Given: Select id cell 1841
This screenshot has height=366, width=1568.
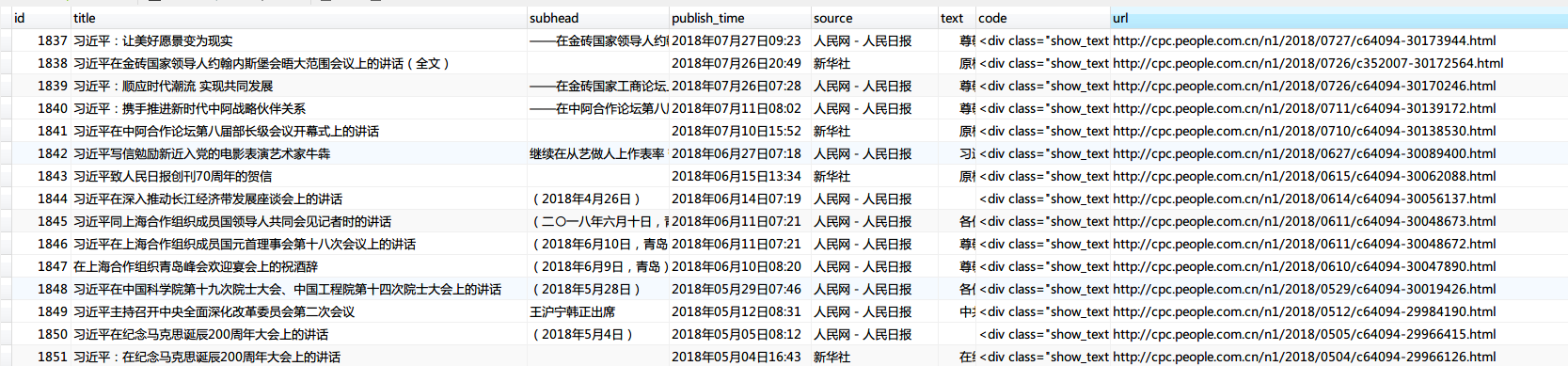Looking at the screenshot, I should [x=53, y=131].
